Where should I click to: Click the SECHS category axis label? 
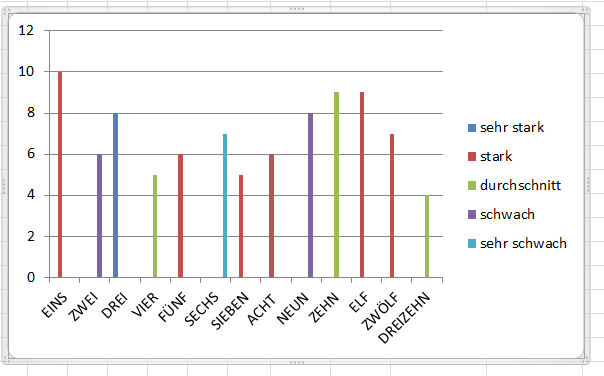[201, 309]
